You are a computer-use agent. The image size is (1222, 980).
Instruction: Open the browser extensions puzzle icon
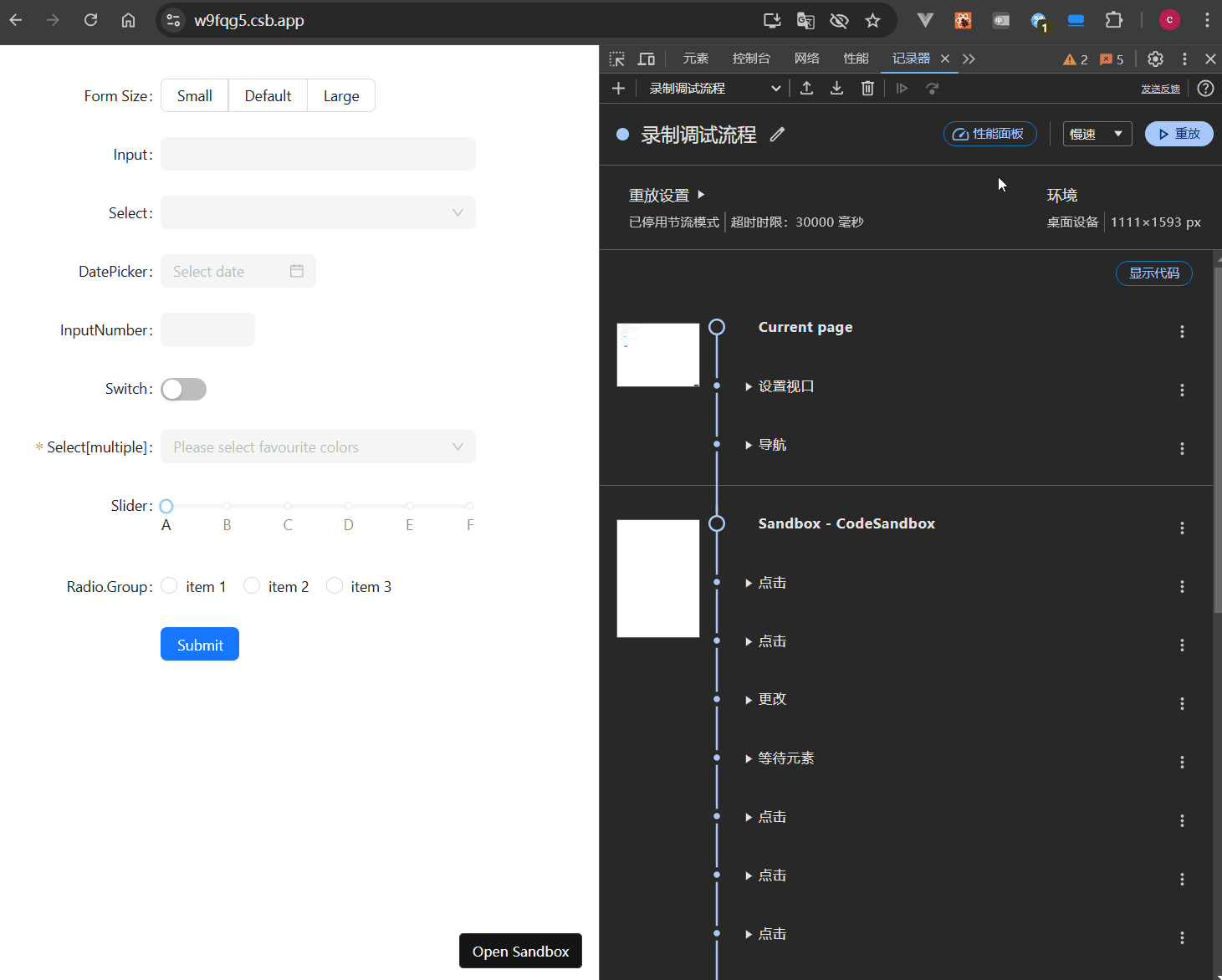click(1114, 20)
